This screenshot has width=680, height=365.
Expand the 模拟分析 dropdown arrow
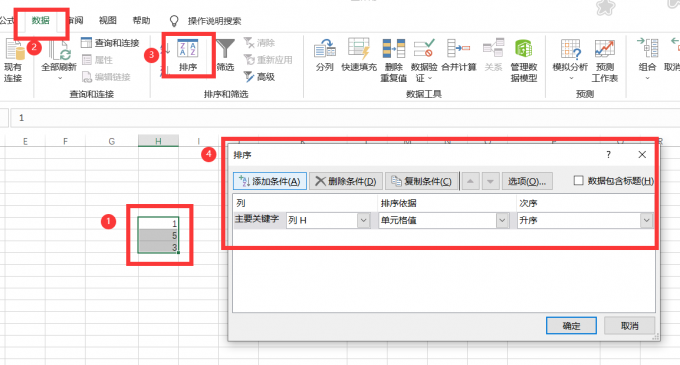(x=571, y=78)
